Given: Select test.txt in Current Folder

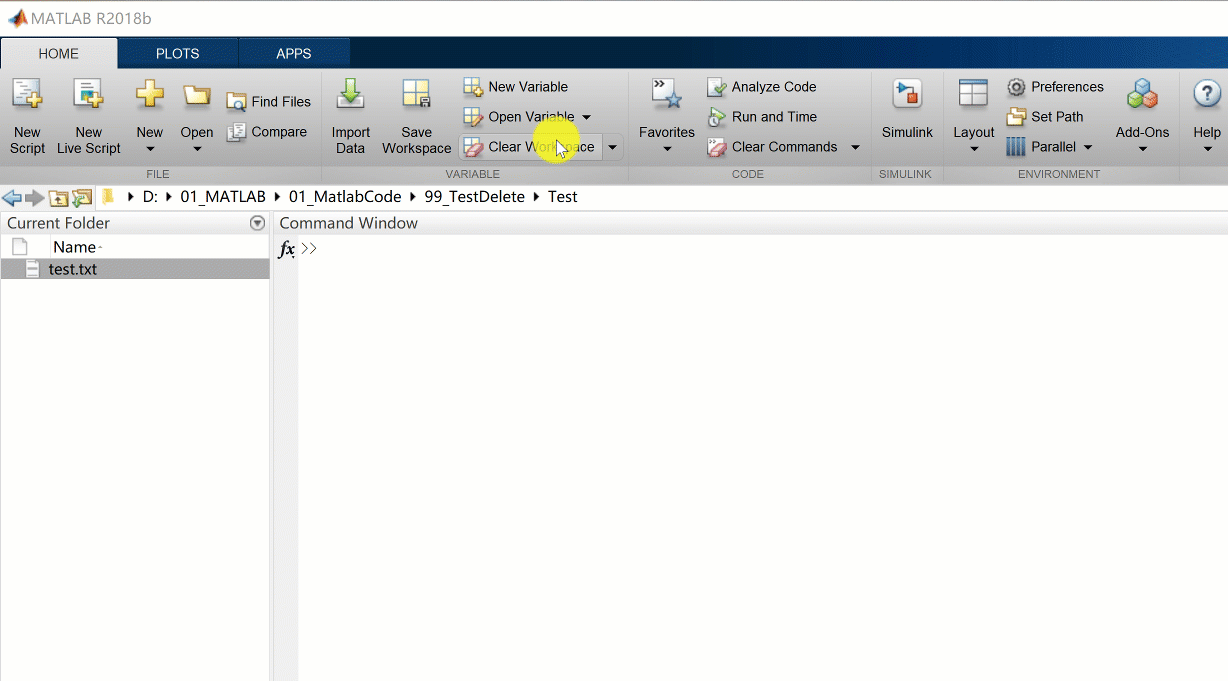Looking at the screenshot, I should [x=135, y=269].
